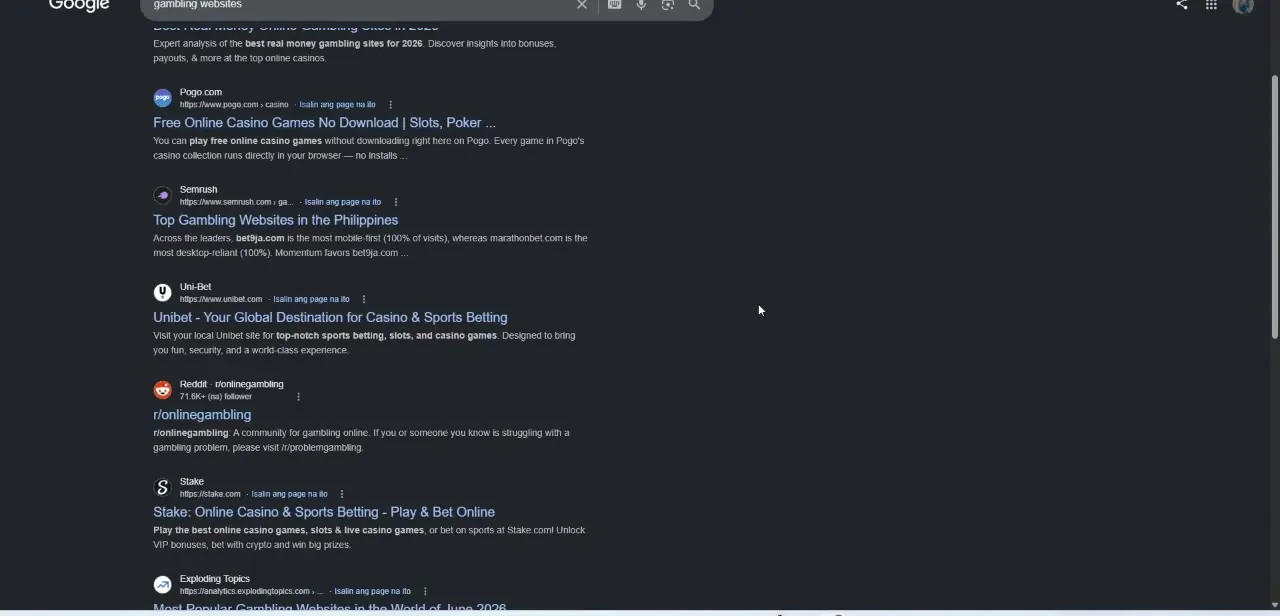Open search by image (Lens) icon
This screenshot has width=1280, height=616.
(668, 5)
